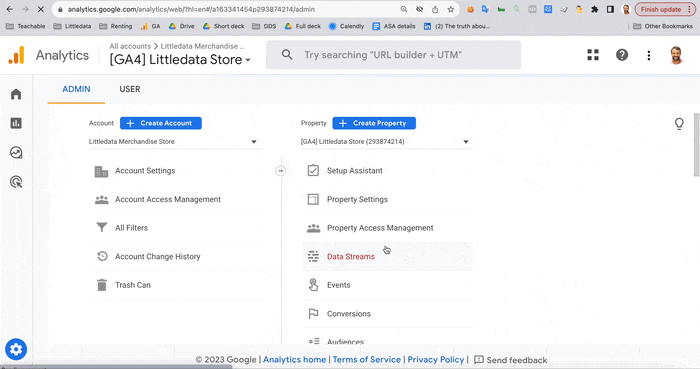Click the circular arrow between Account and Property columns

(280, 171)
